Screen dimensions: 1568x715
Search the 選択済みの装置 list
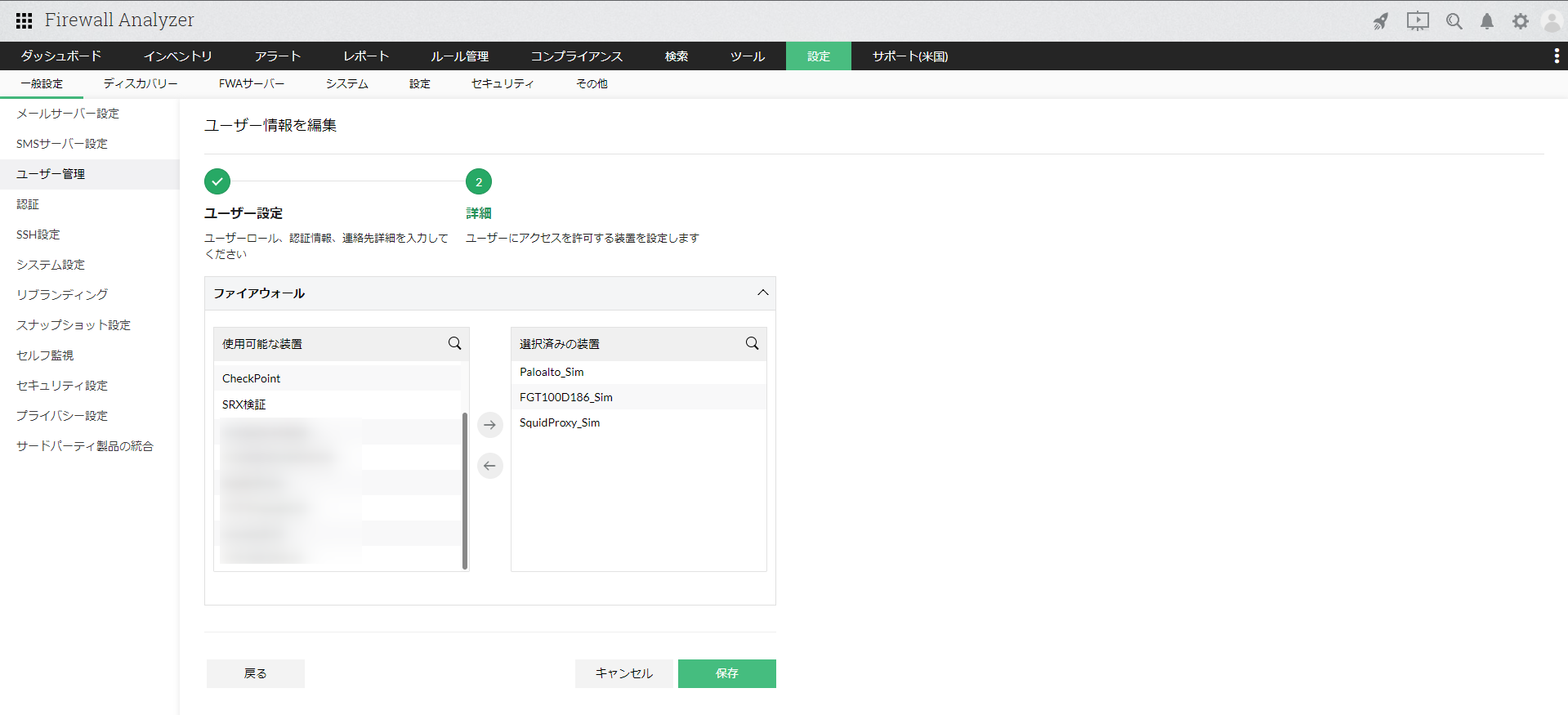coord(753,344)
